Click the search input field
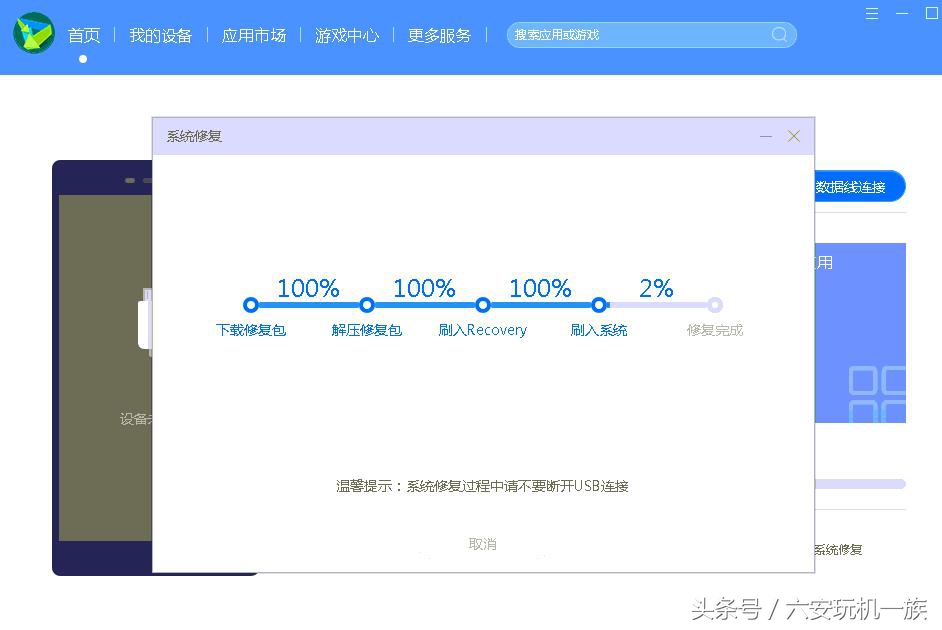This screenshot has height=630, width=942. (640, 34)
